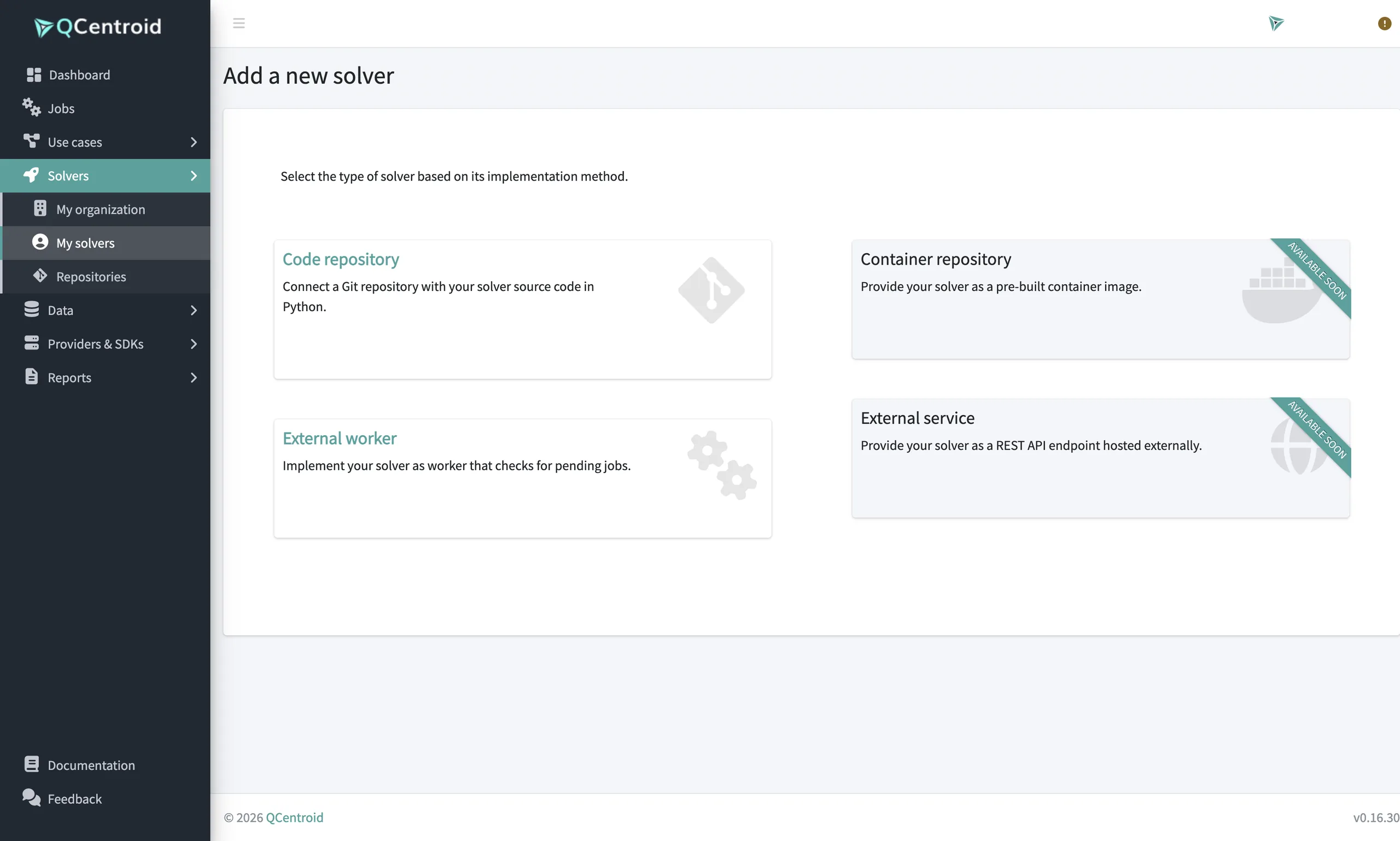Choose the Code repository solver title
1400x841 pixels.
[341, 259]
